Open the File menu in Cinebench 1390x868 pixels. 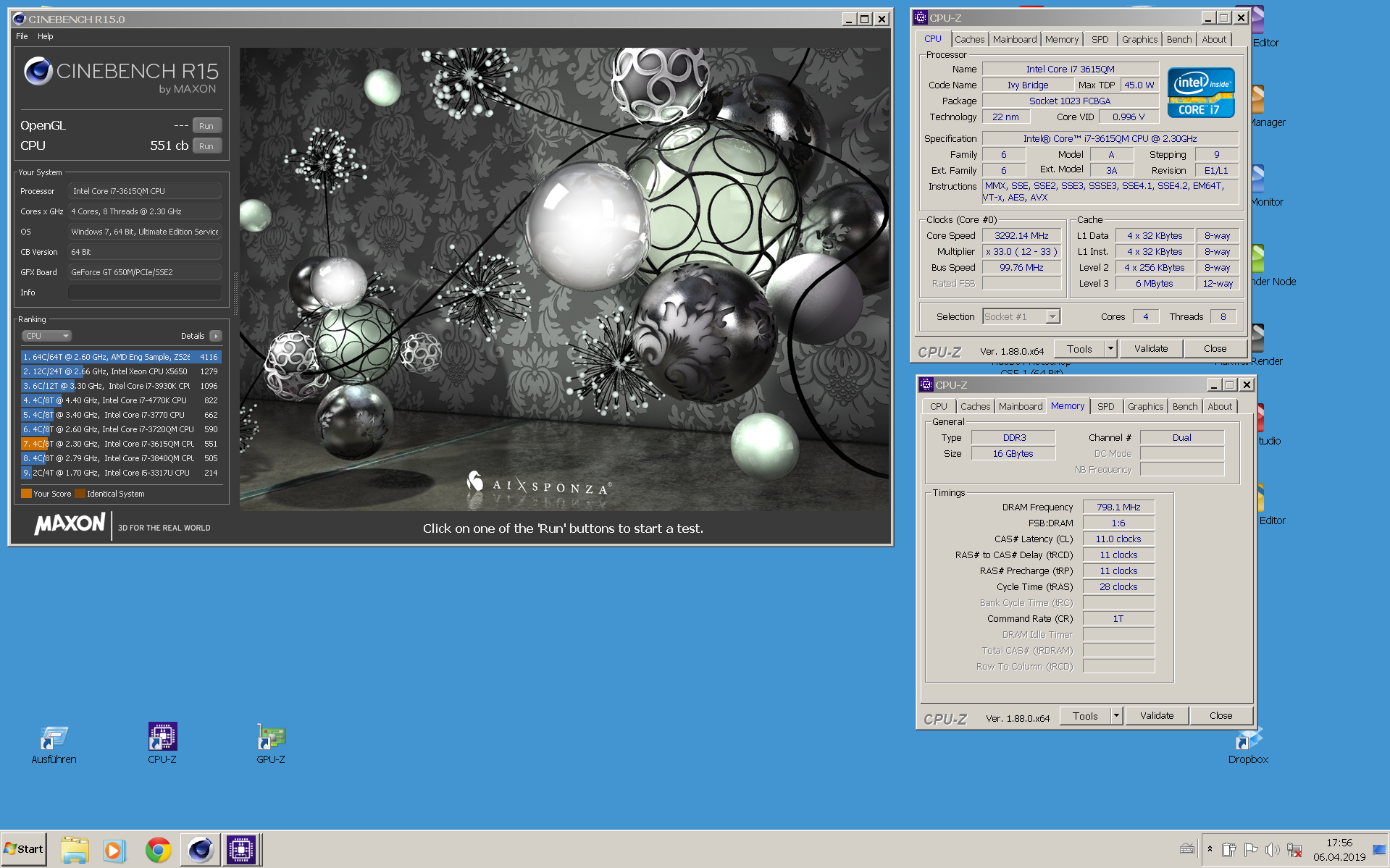tap(22, 36)
